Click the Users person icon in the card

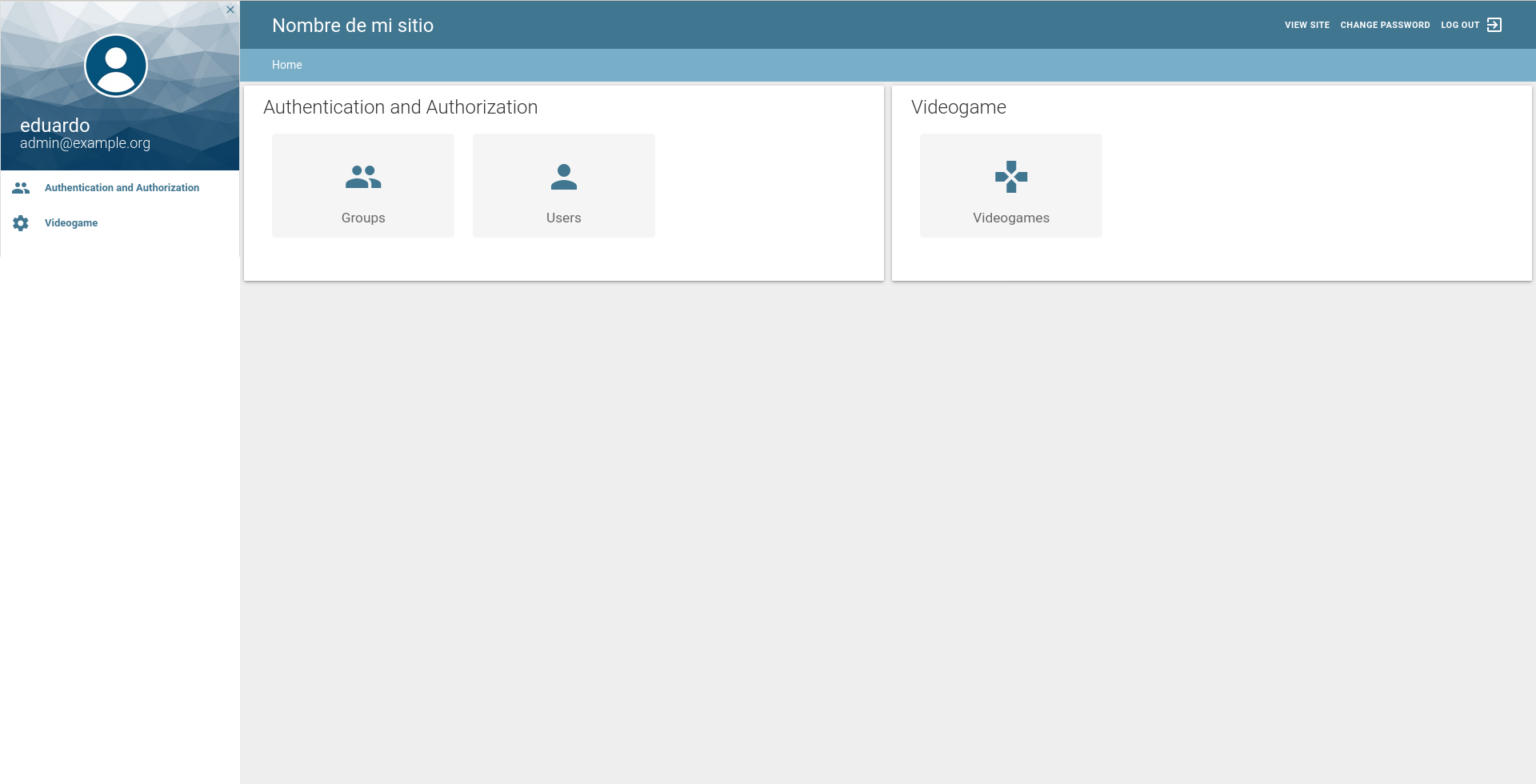563,177
